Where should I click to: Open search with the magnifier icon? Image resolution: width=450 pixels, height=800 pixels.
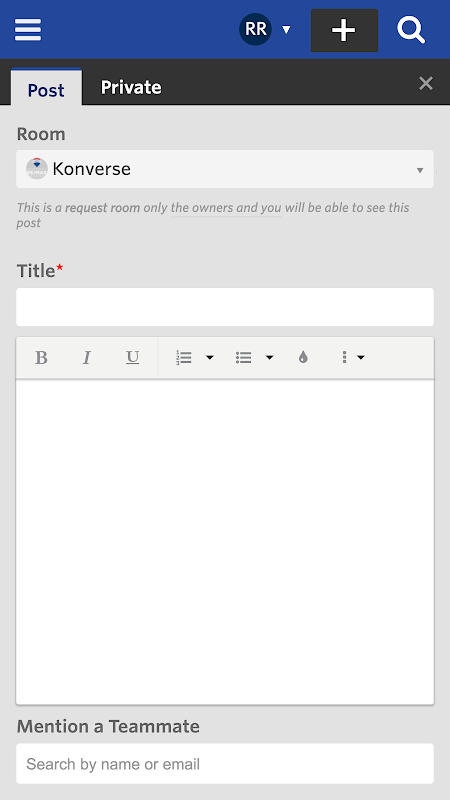[x=411, y=30]
